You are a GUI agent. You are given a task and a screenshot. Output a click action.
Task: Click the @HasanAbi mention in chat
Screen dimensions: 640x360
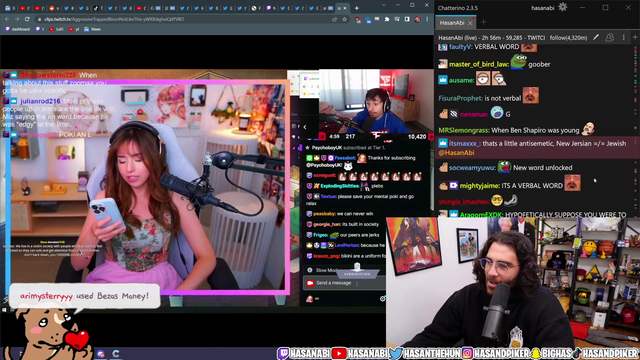pyautogui.click(x=456, y=153)
